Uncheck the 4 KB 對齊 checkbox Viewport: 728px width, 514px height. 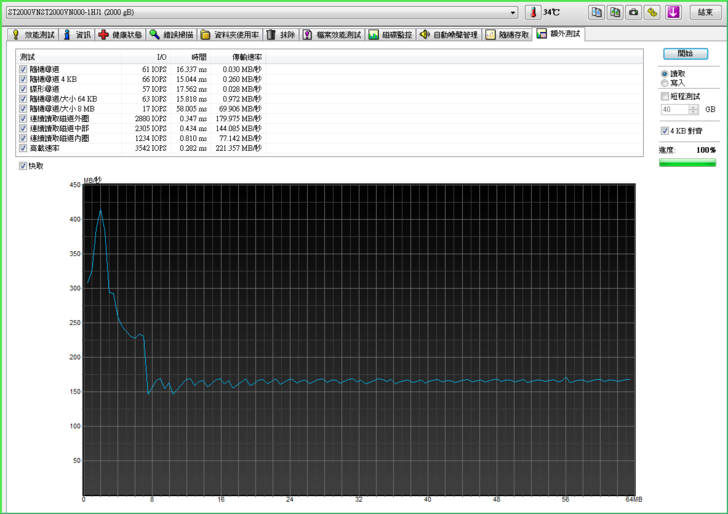(x=665, y=131)
